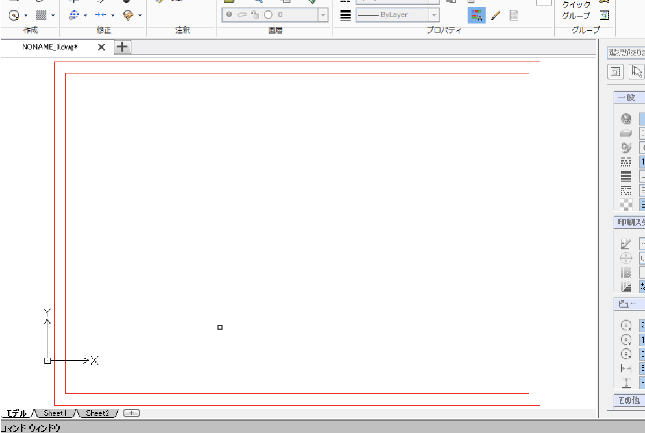This screenshot has width=645, height=433.
Task: Click the crosshair circle icon in print style section
Action: coord(626,258)
